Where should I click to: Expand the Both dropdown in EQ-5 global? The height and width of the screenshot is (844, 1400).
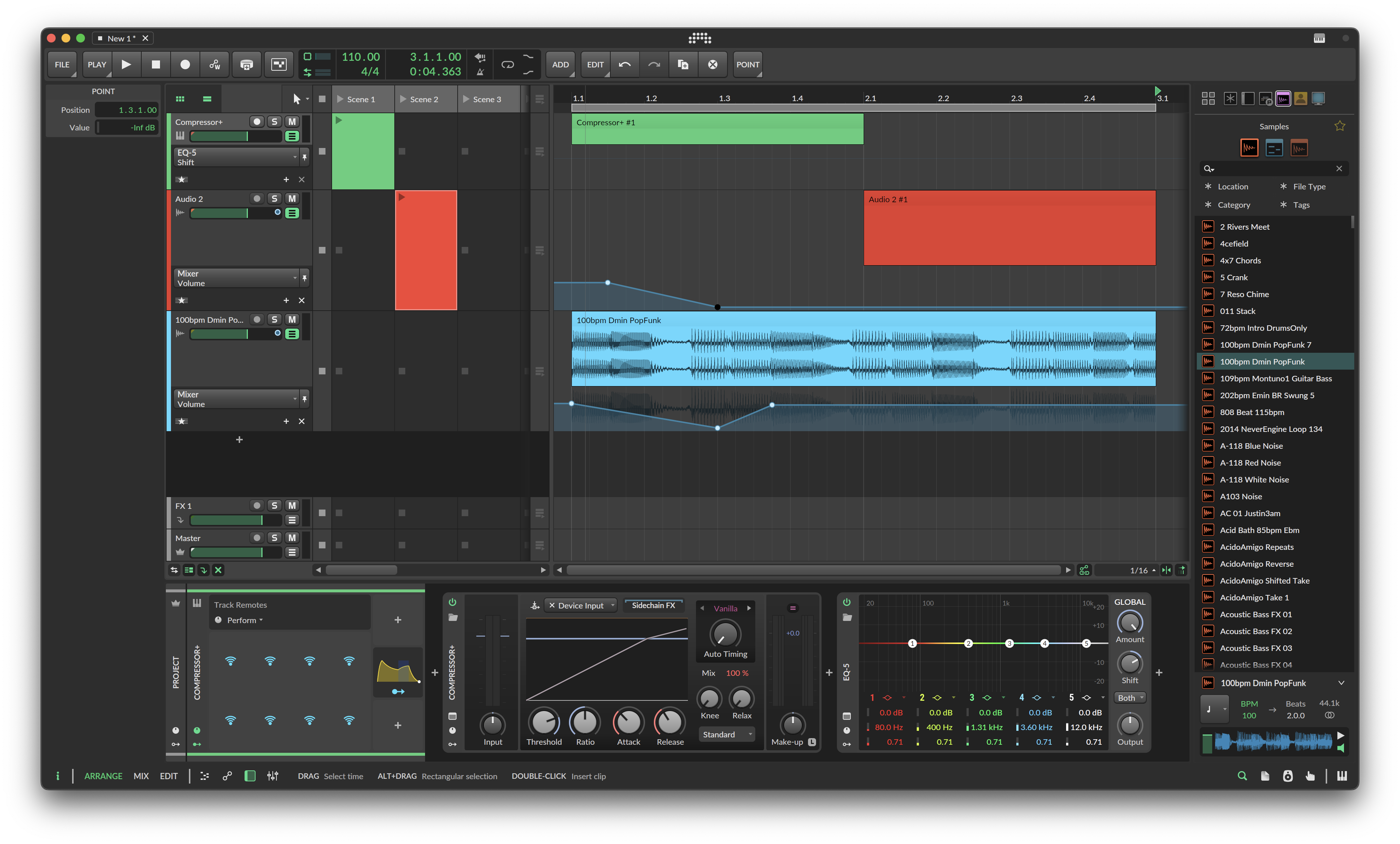(x=1129, y=698)
